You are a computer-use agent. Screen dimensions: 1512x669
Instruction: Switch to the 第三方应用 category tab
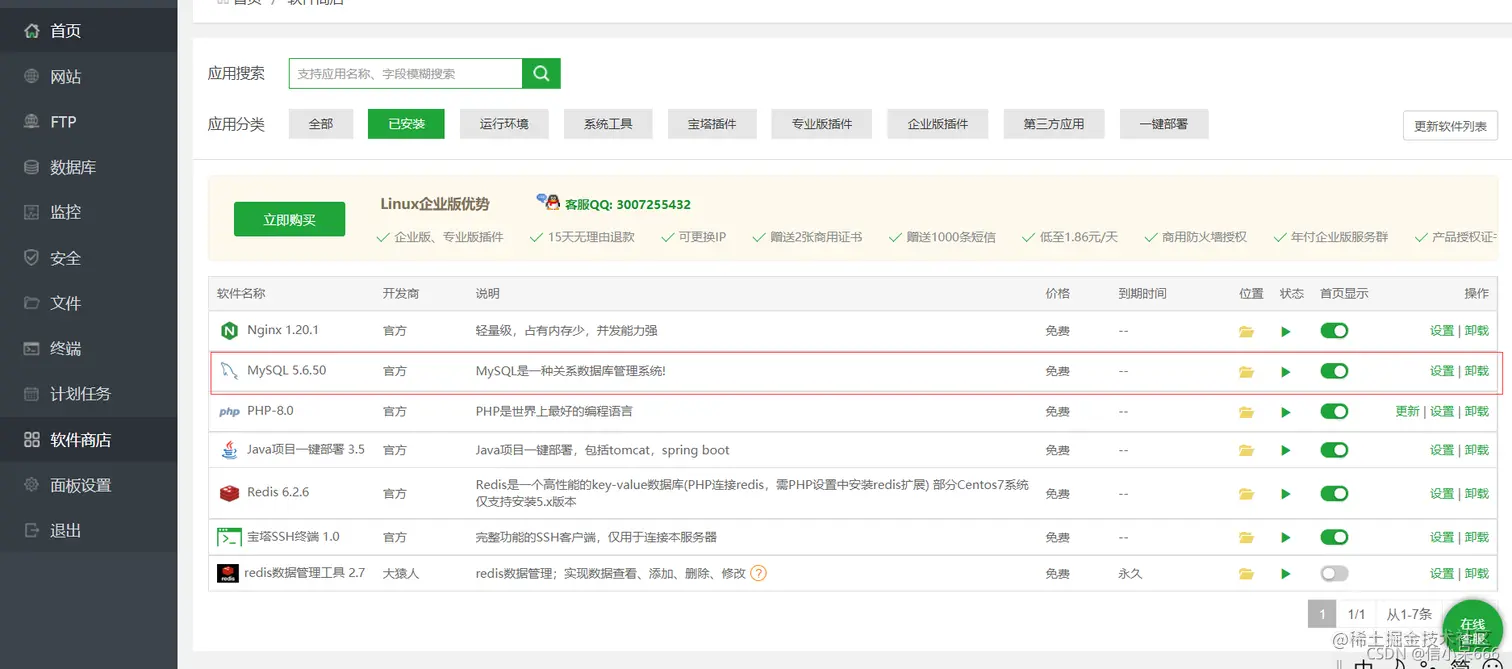point(1053,124)
